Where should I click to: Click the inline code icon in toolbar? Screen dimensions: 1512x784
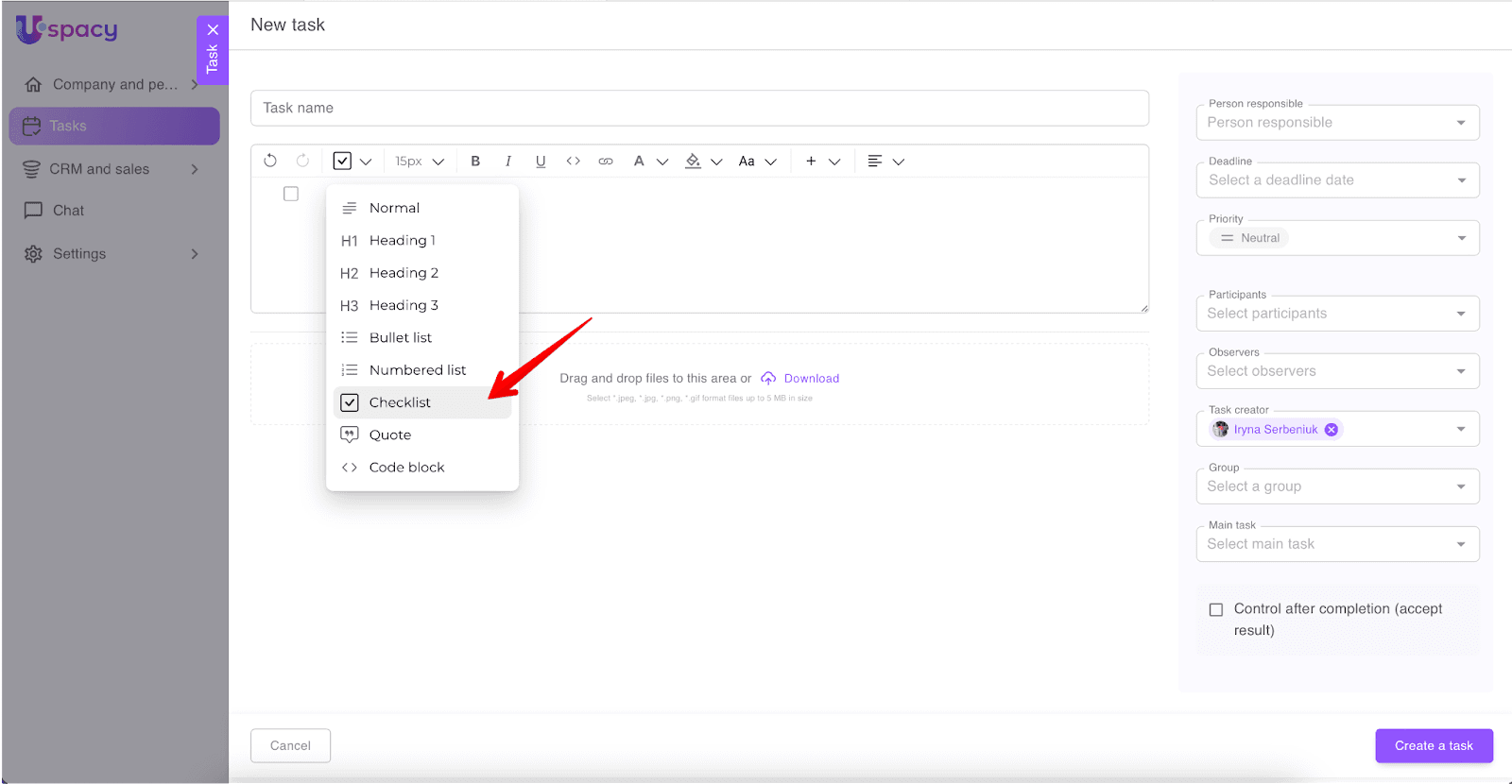574,162
